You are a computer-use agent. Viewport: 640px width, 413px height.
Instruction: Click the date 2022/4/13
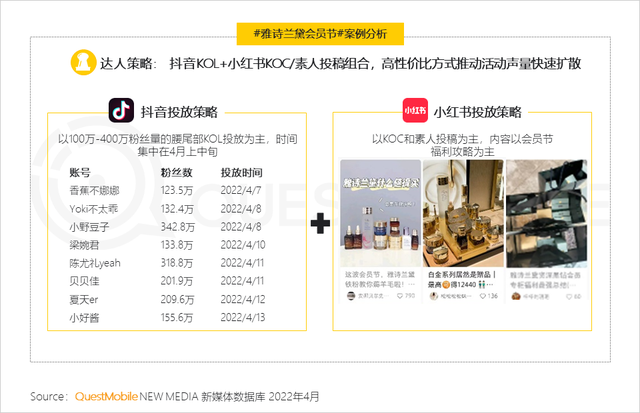[x=243, y=318]
